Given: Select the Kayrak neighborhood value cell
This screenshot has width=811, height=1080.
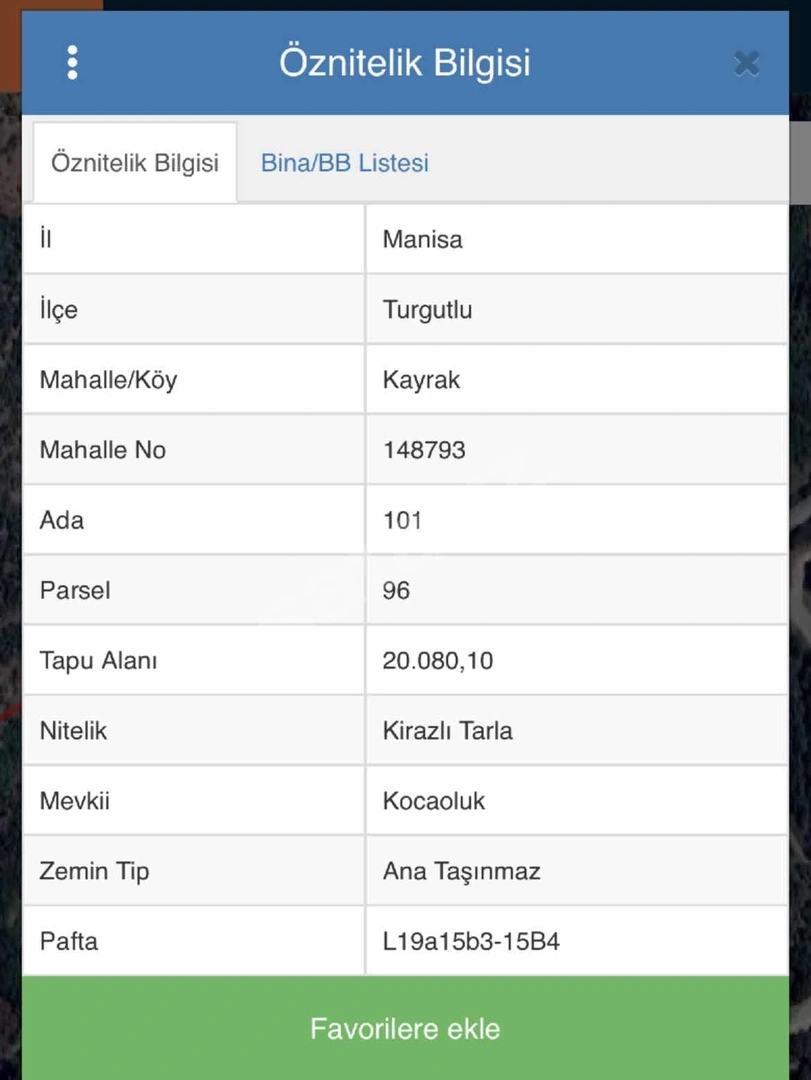Looking at the screenshot, I should coord(577,380).
